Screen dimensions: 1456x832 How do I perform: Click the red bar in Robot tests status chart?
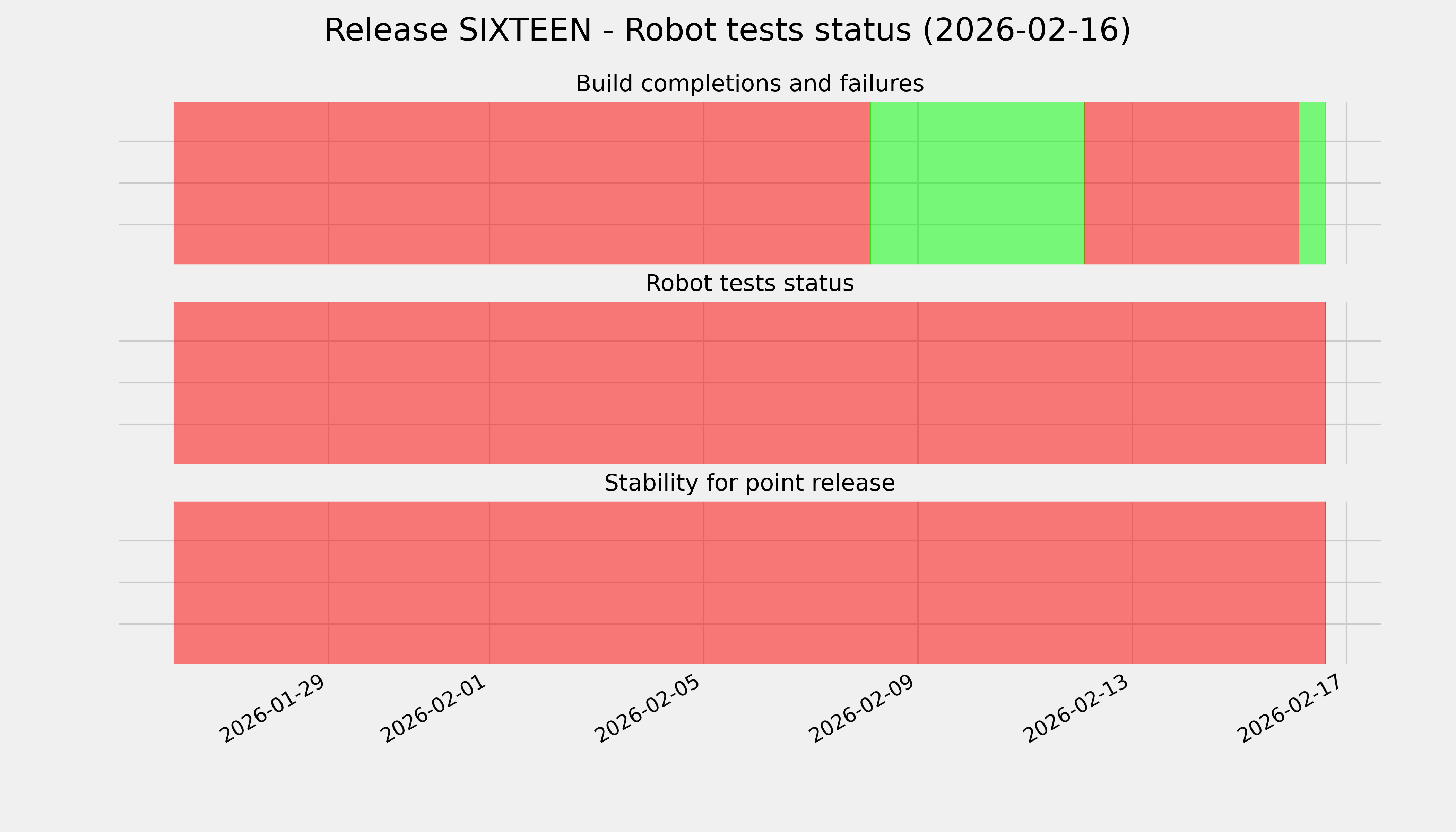coord(749,383)
